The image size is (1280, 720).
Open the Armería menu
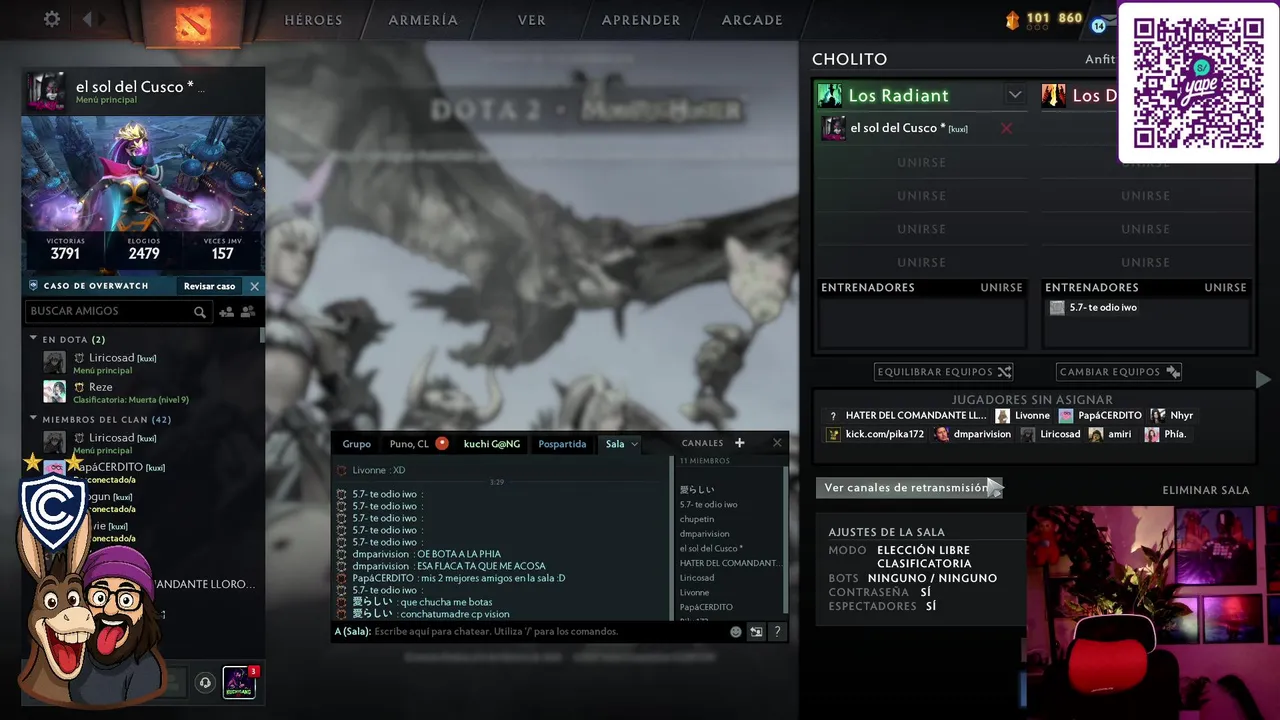click(x=423, y=20)
